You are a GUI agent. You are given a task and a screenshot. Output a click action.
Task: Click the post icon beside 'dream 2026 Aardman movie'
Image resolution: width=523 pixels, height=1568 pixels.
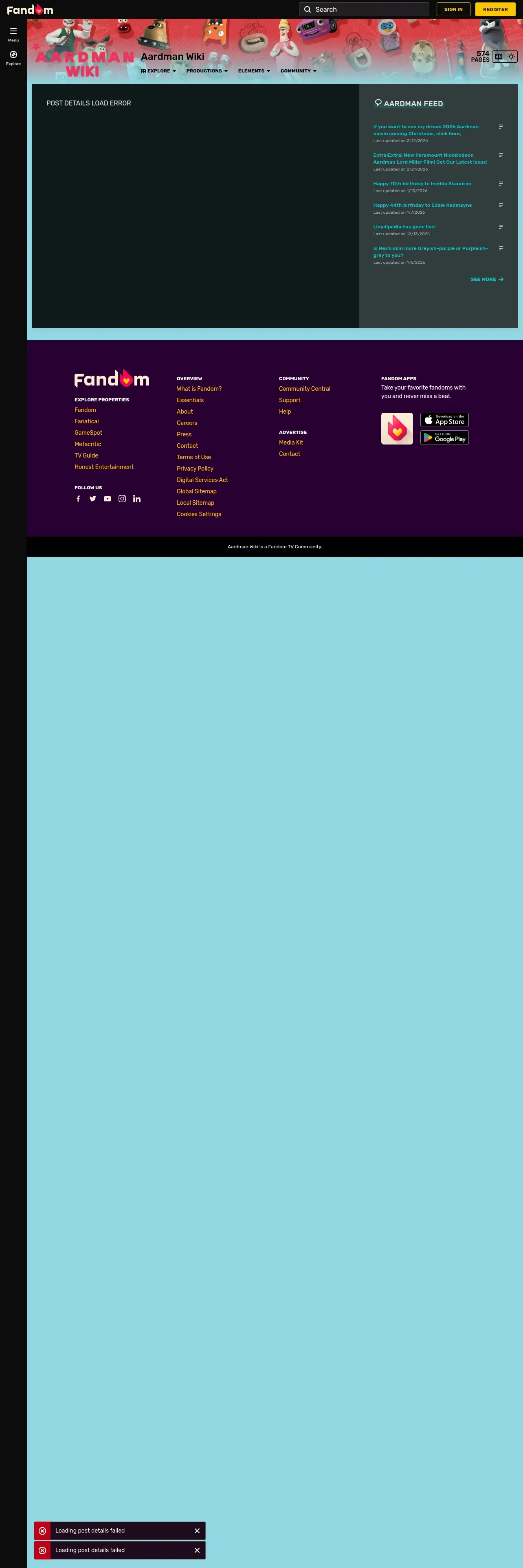point(501,127)
